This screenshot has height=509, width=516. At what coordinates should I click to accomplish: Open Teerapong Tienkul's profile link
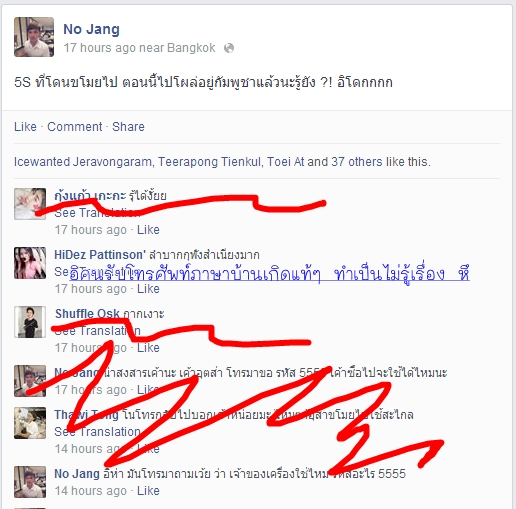click(x=209, y=162)
